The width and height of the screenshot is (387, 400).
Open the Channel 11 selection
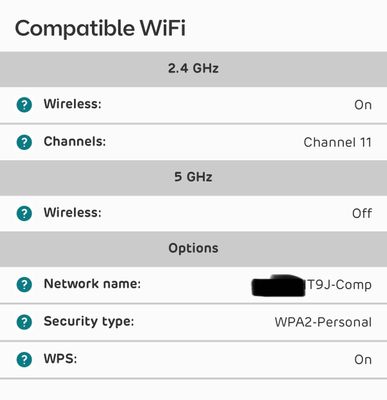coord(337,142)
